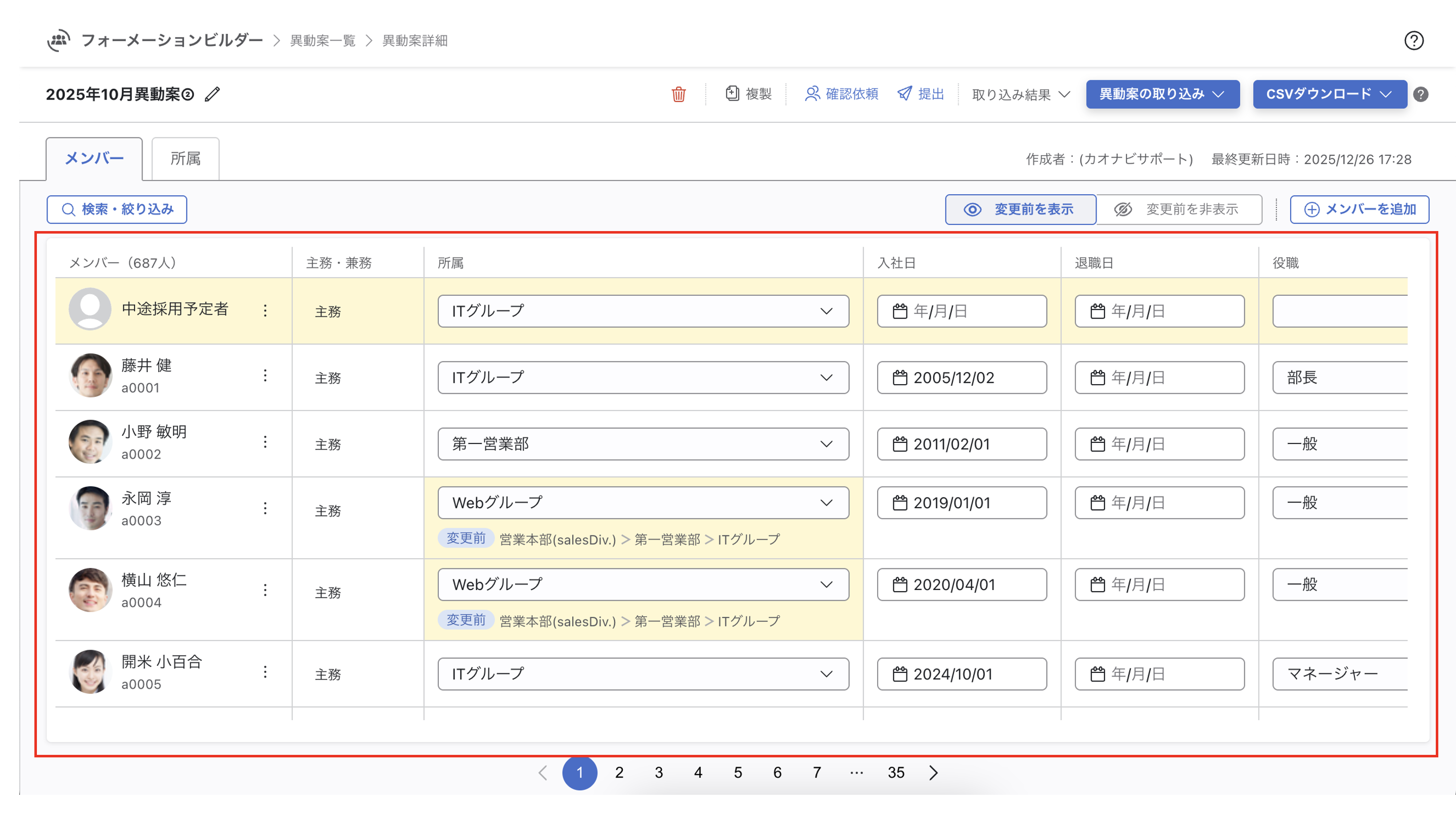Open the three-dot menu for 藤井 健

(x=265, y=376)
